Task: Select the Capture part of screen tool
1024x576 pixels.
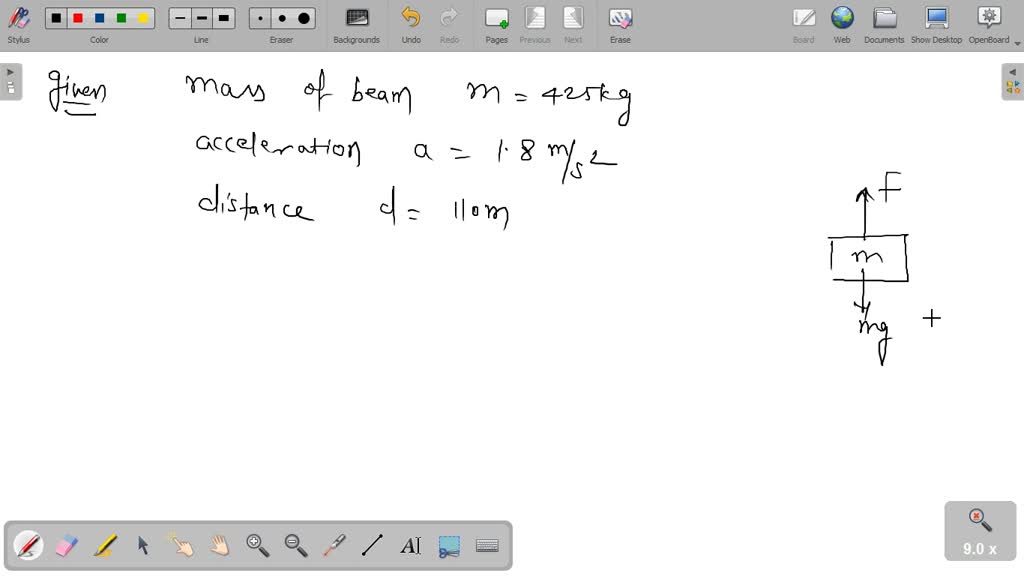Action: click(449, 545)
